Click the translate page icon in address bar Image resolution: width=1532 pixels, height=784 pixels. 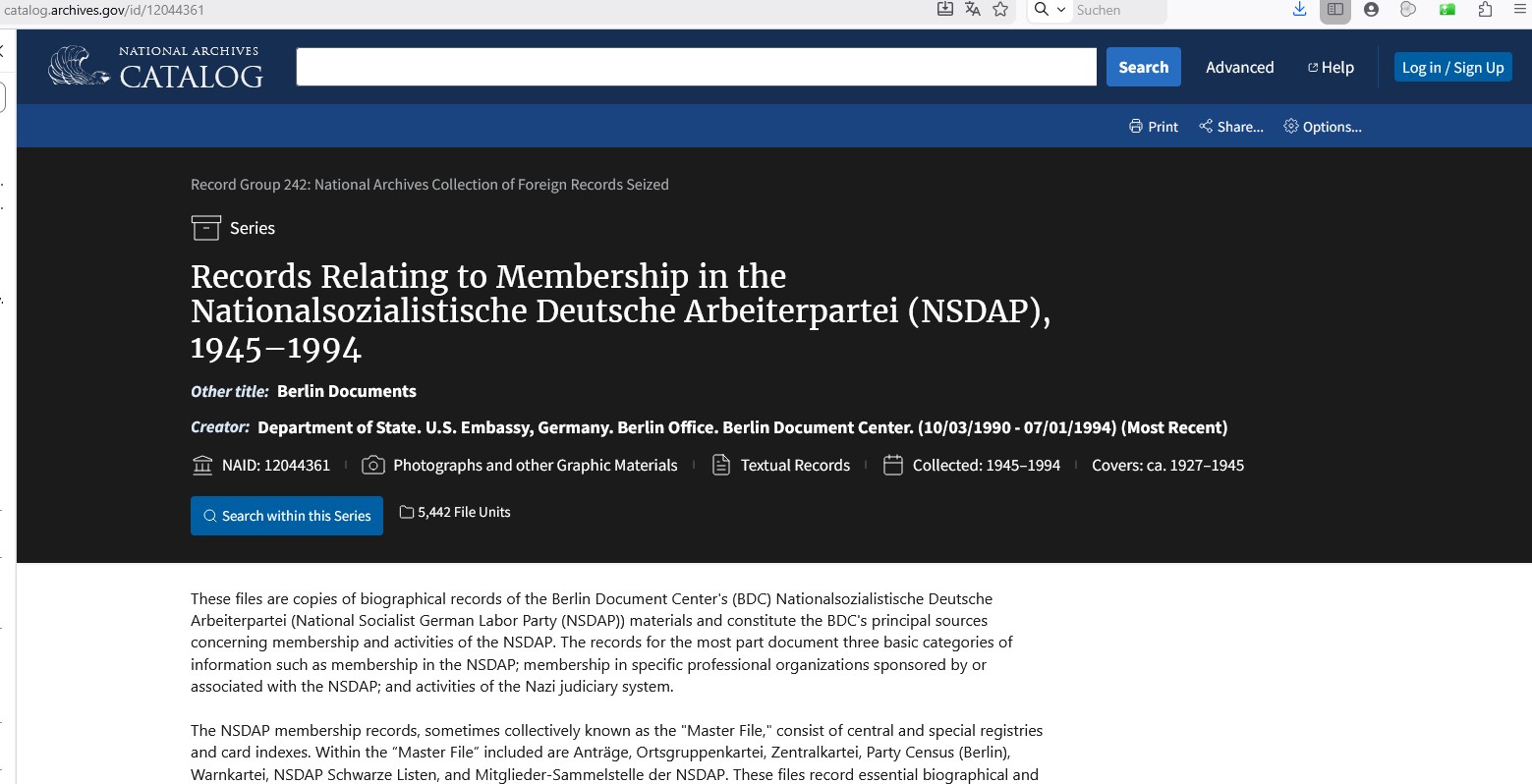[973, 10]
